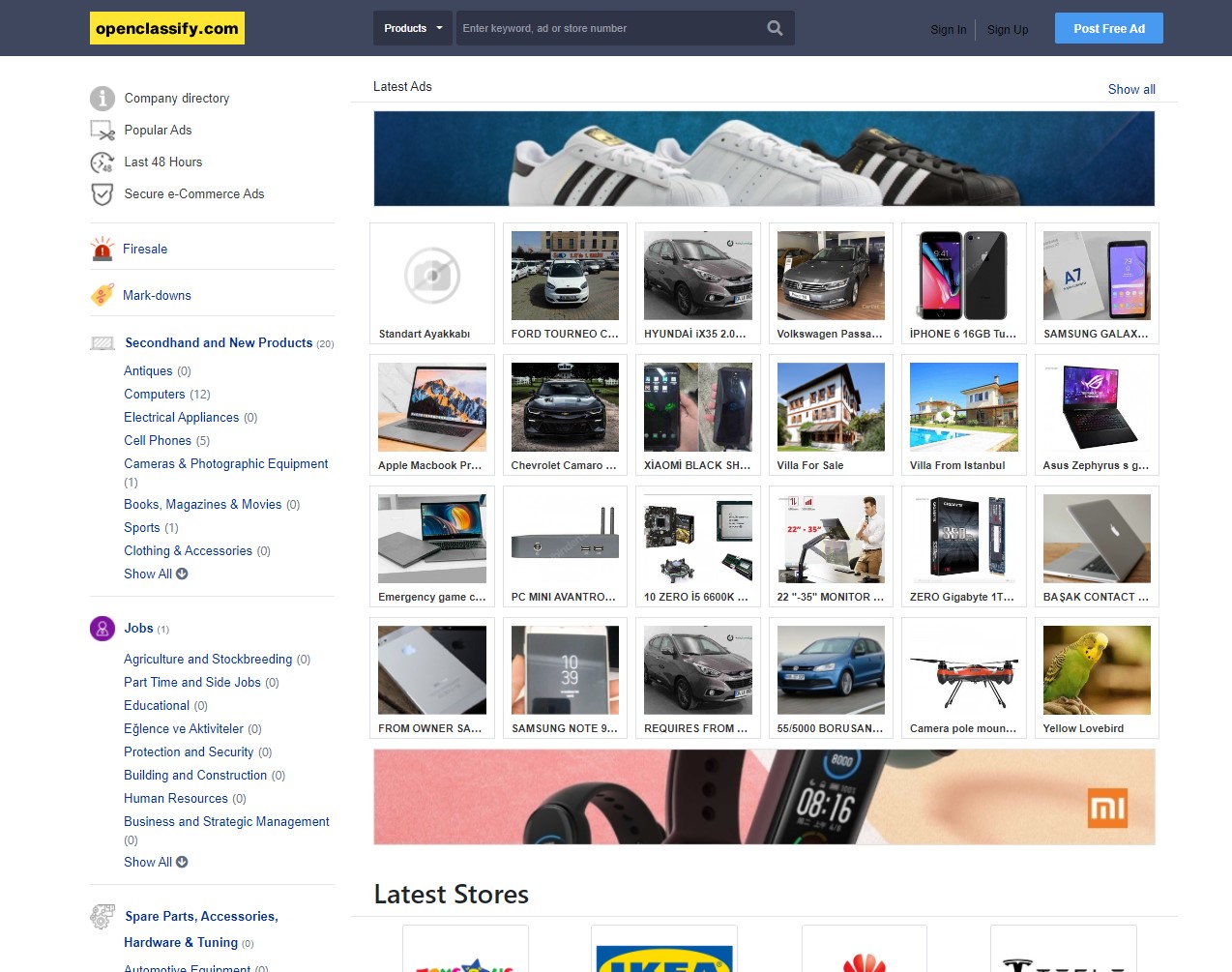Open the Volkswagen Passat ad thumbnail

[831, 276]
